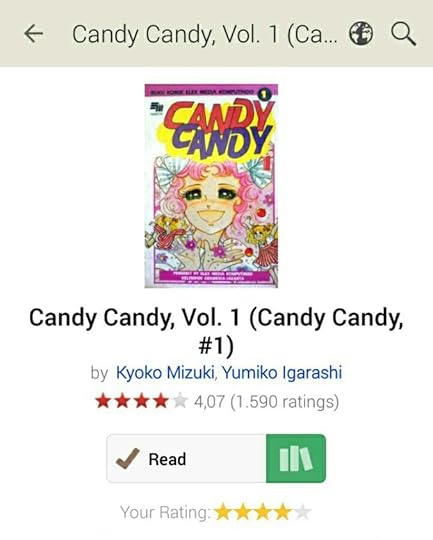This screenshot has height=540, width=433.
Task: View the 1.590 ratings details
Action: [285, 402]
